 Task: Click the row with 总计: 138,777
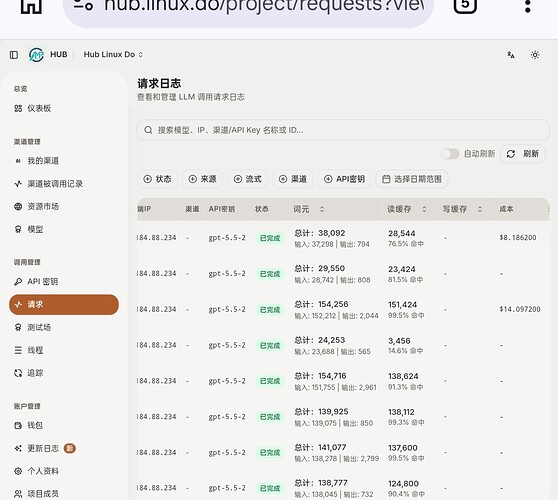point(343,486)
